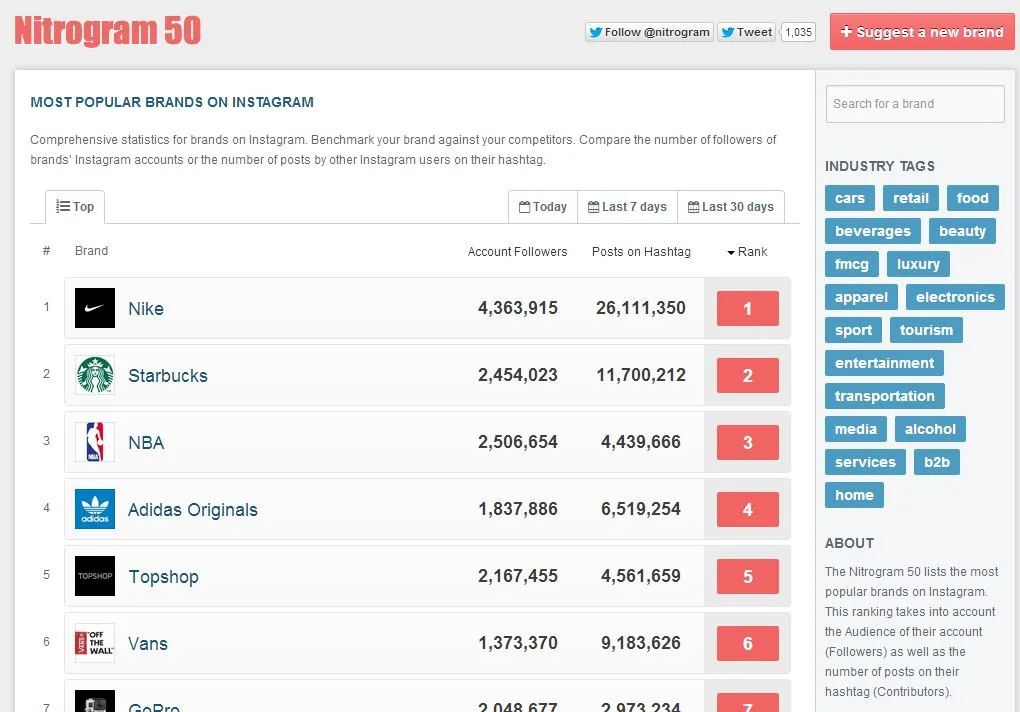Click Starbucks hashtag posts 11,700,212
The width and height of the screenshot is (1020, 712).
641,375
